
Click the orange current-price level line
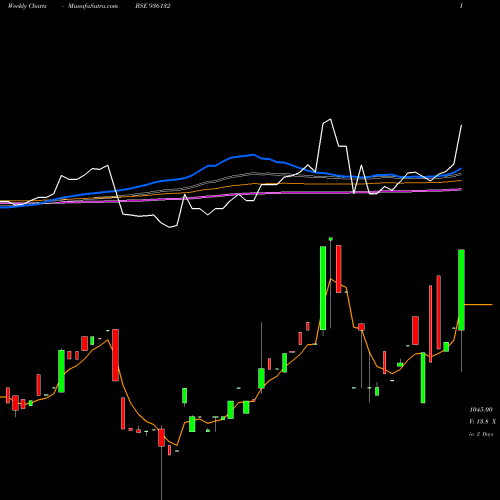pyautogui.click(x=478, y=305)
